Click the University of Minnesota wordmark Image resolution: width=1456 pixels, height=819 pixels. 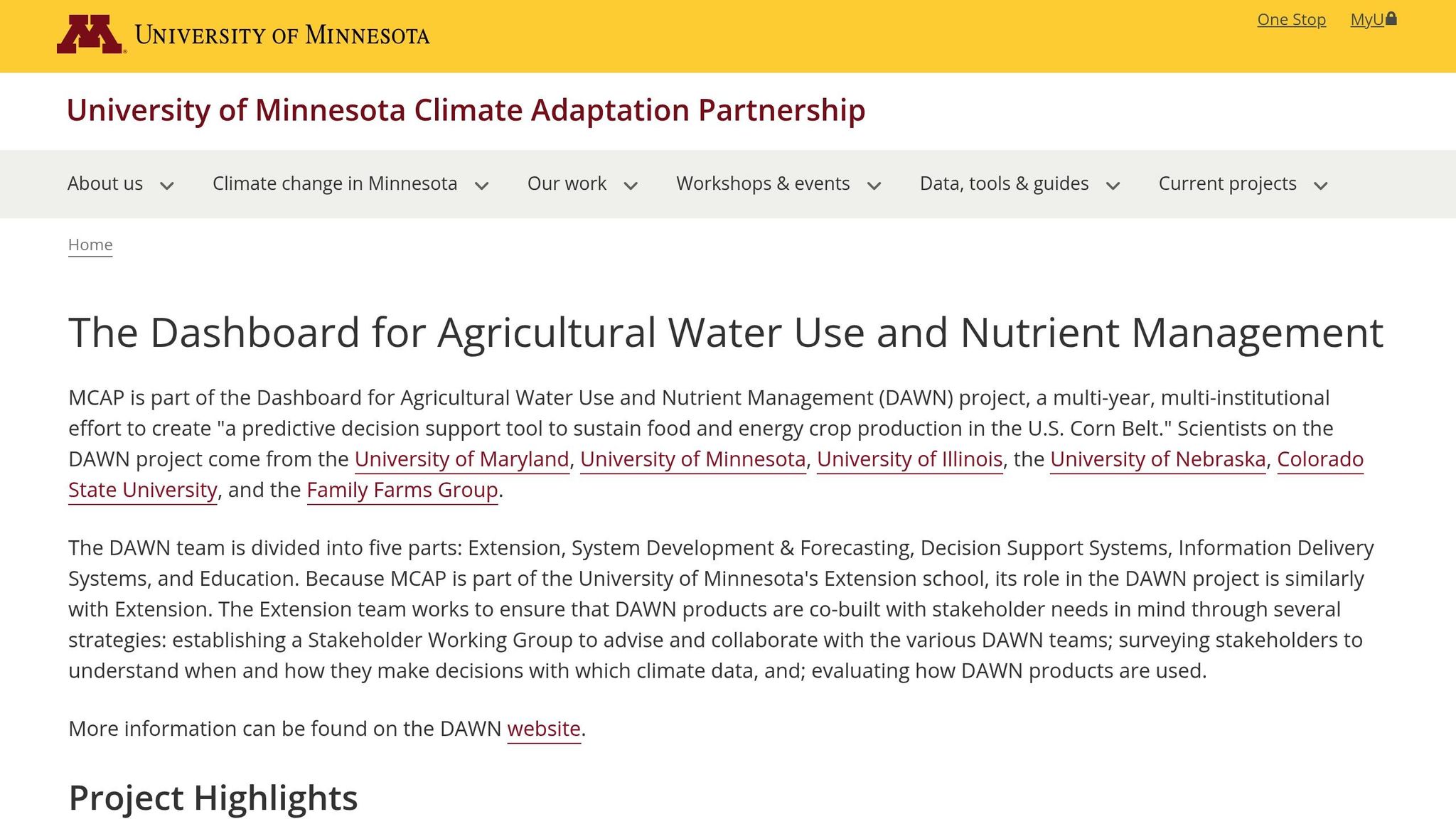point(282,35)
